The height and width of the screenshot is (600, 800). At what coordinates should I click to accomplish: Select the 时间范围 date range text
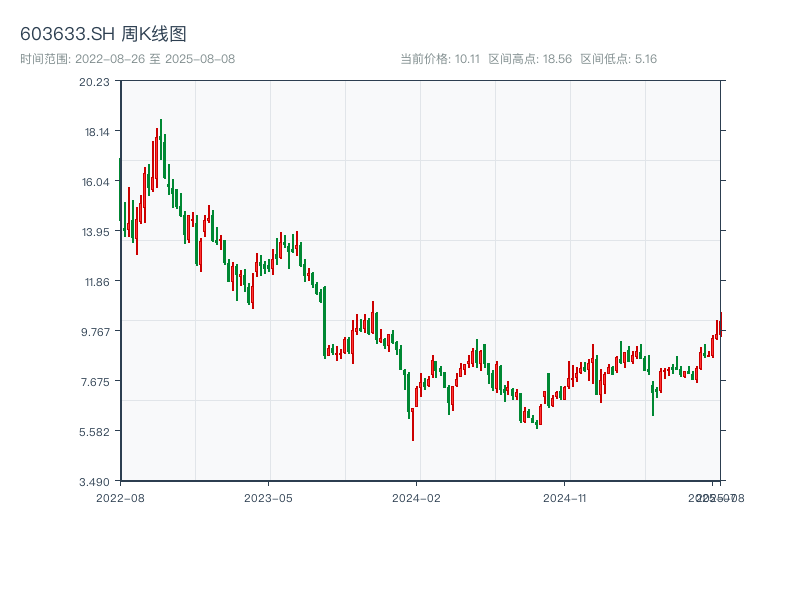click(x=127, y=59)
